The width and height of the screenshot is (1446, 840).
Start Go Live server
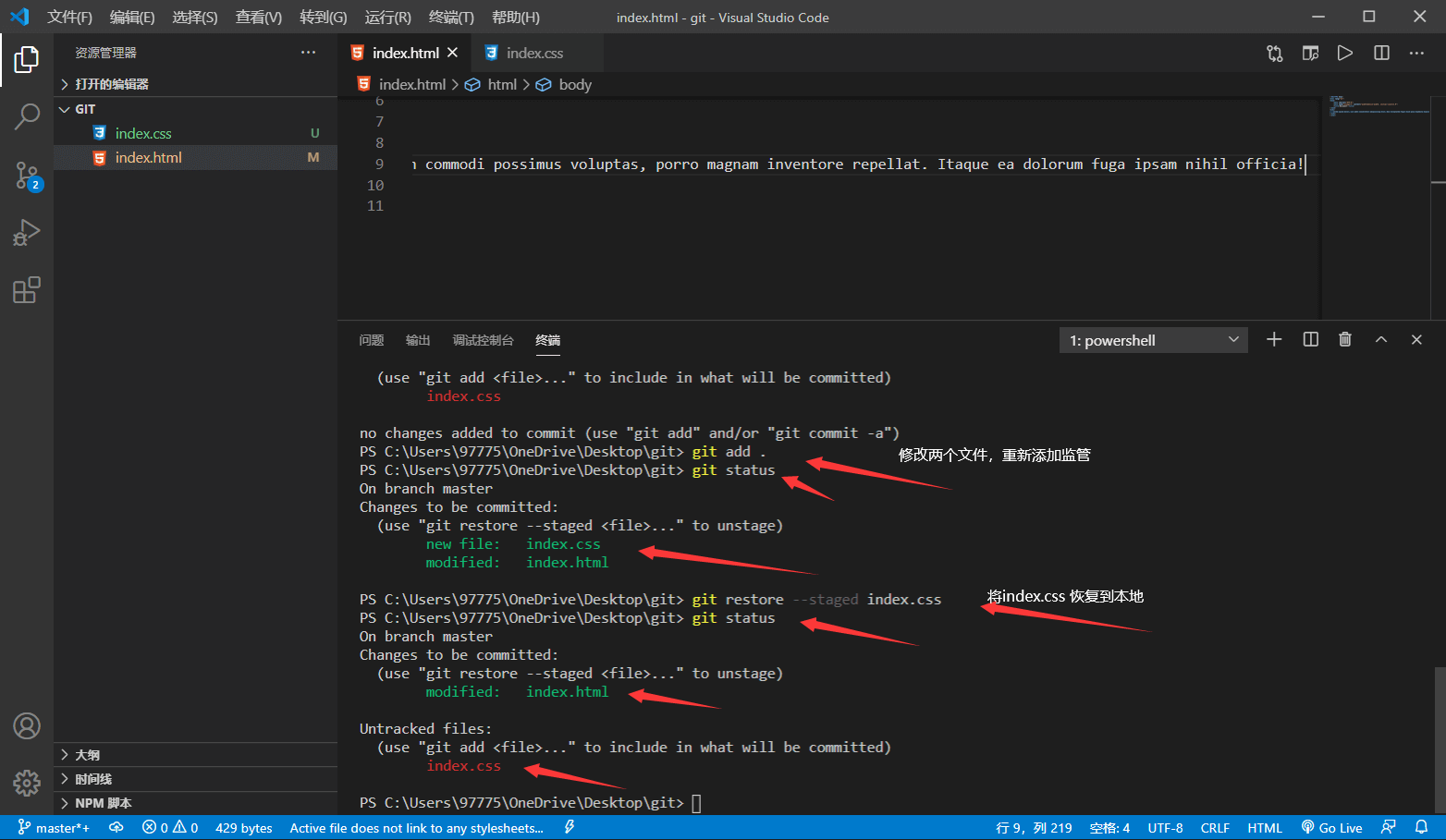(x=1331, y=828)
